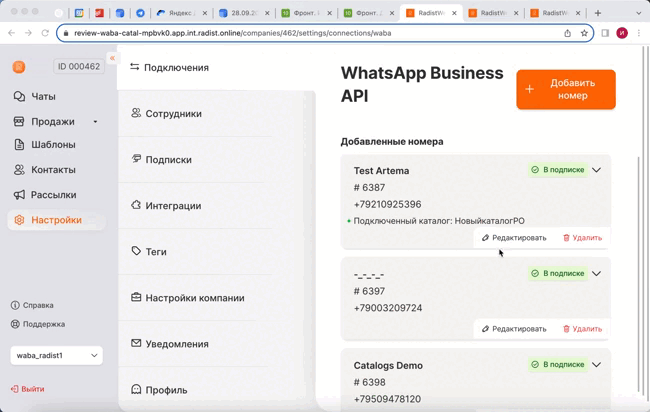The height and width of the screenshot is (412, 650).
Task: Open the browser three-dot menu
Action: (x=639, y=33)
